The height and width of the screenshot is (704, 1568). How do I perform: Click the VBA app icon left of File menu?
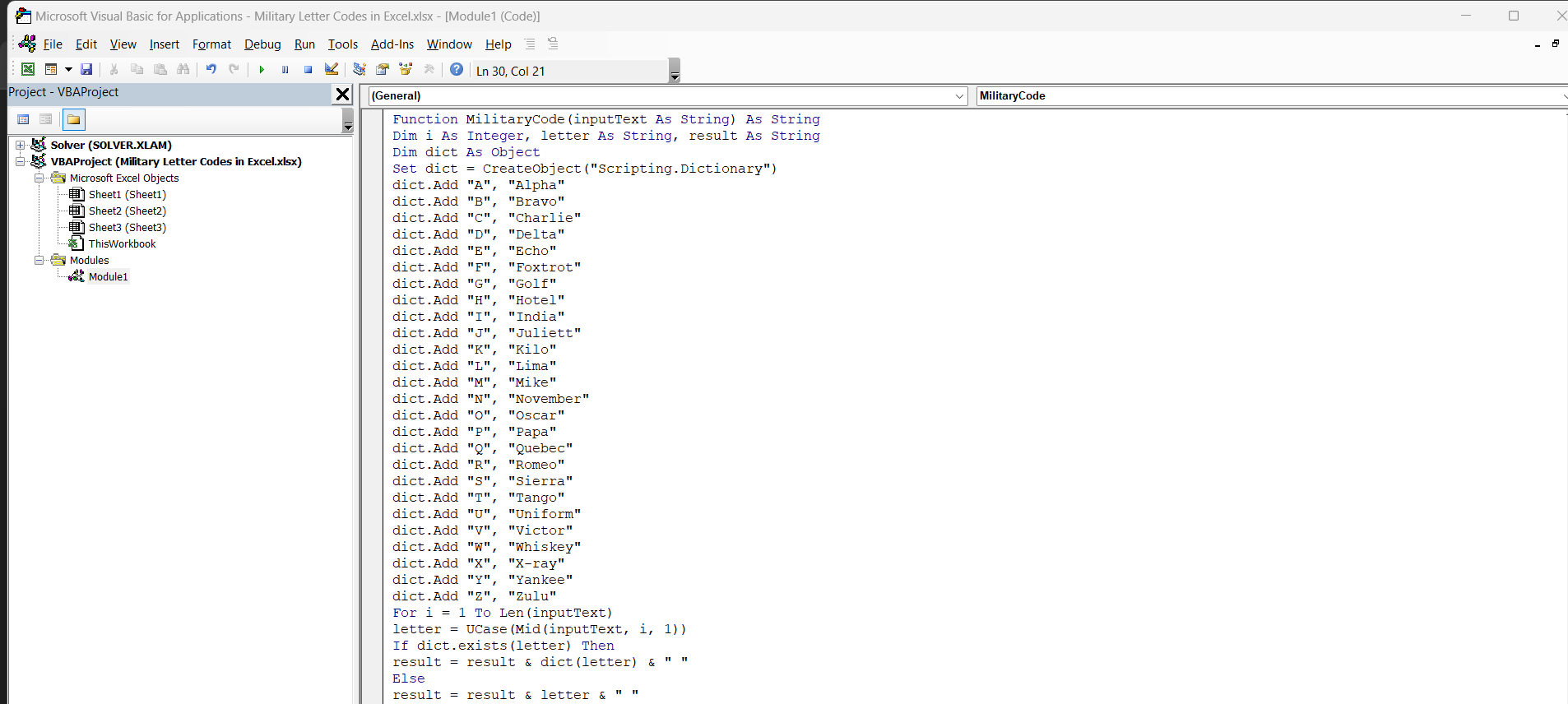pos(27,44)
